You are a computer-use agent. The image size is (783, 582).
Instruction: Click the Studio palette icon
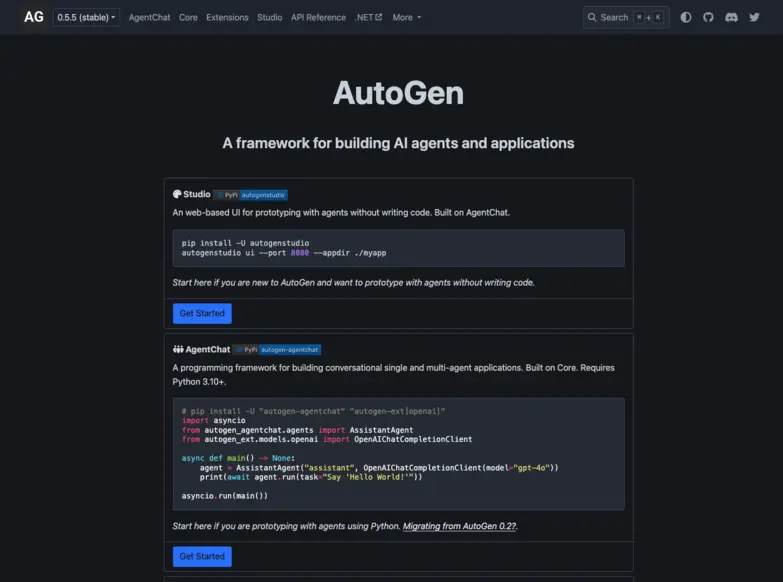pos(177,194)
